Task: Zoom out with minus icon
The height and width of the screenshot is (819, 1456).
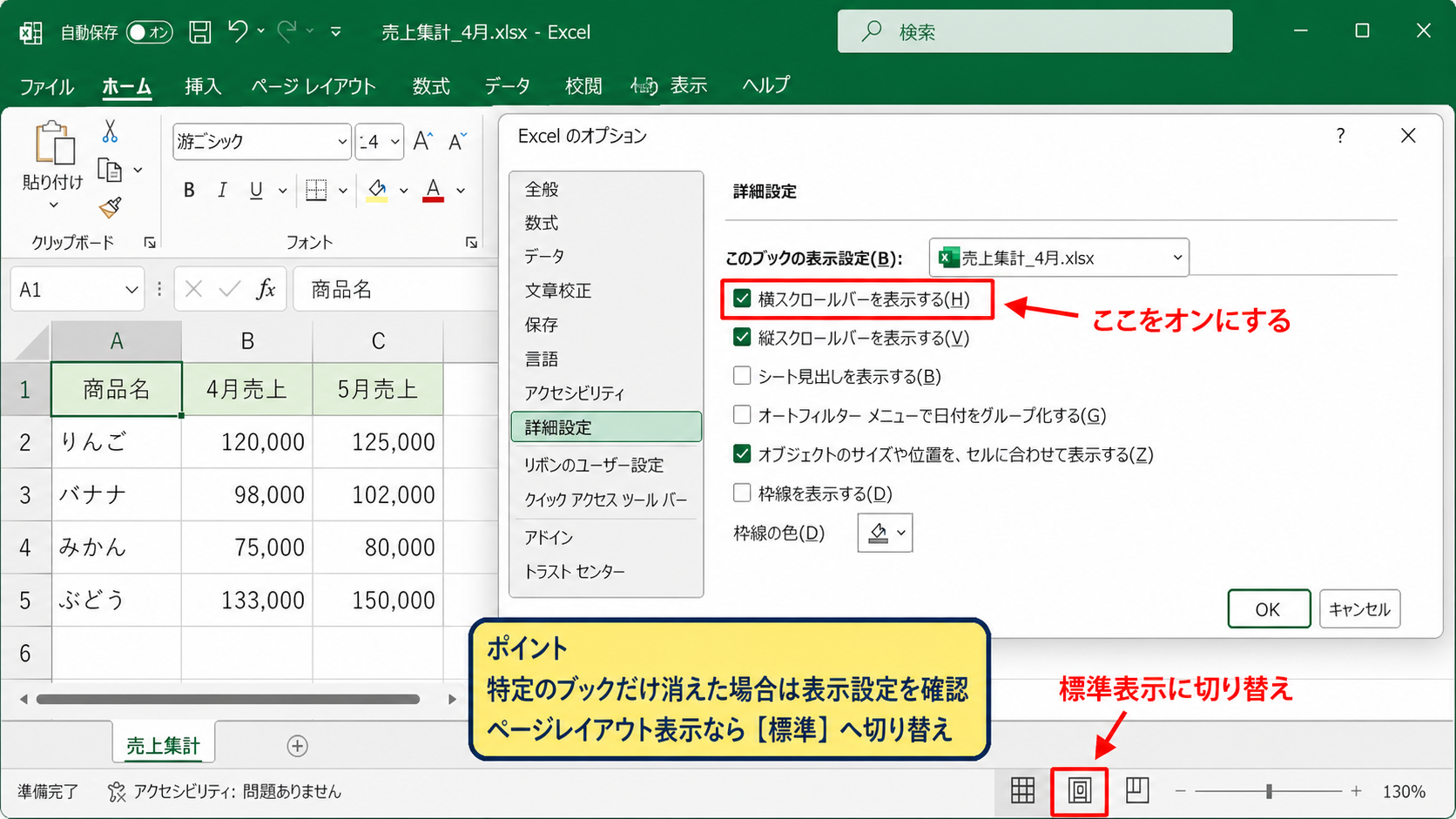Action: pos(1180,791)
